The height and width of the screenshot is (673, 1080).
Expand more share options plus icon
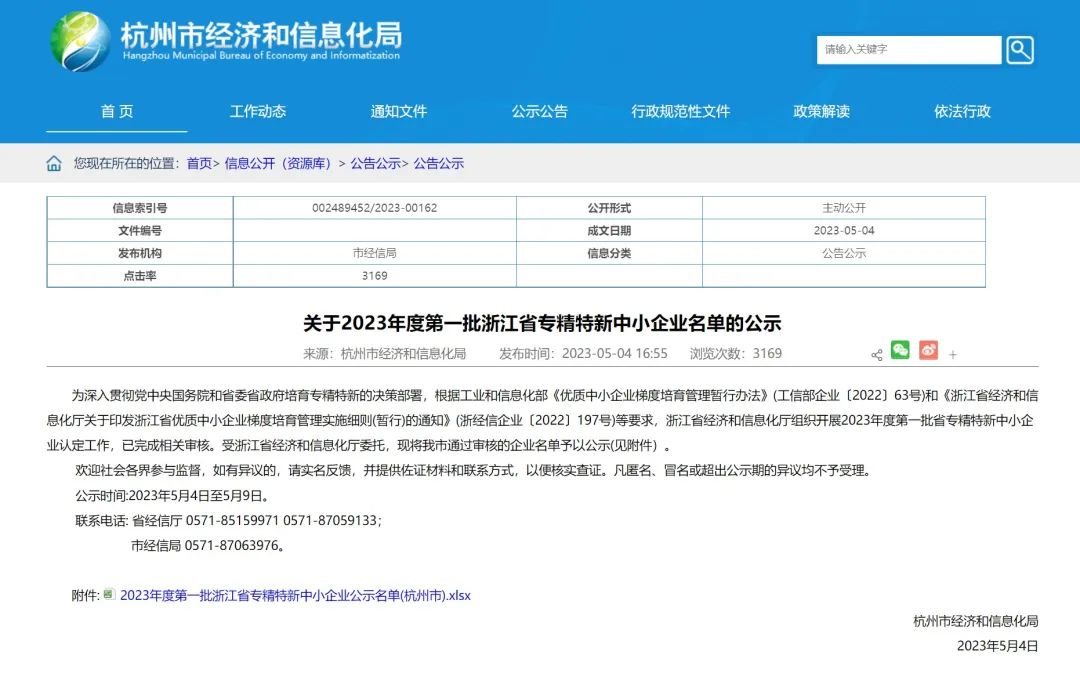click(953, 355)
